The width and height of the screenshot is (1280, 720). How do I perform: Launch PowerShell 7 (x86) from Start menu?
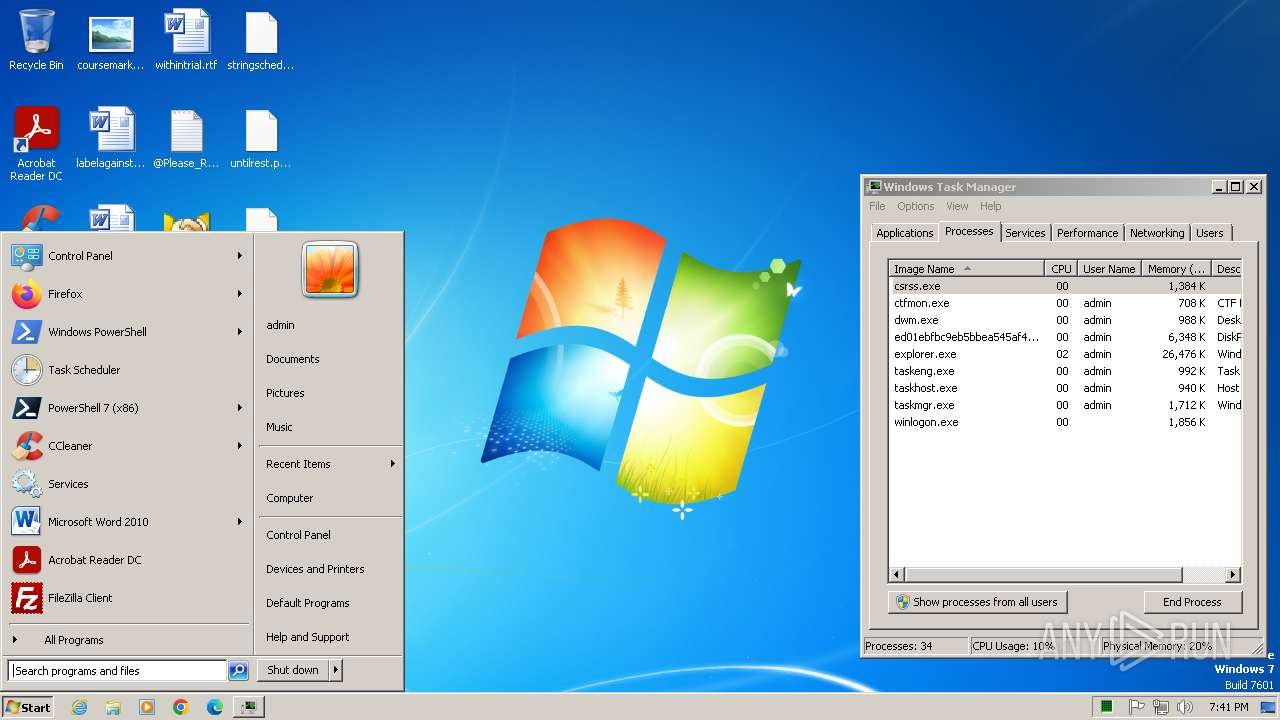coord(126,408)
